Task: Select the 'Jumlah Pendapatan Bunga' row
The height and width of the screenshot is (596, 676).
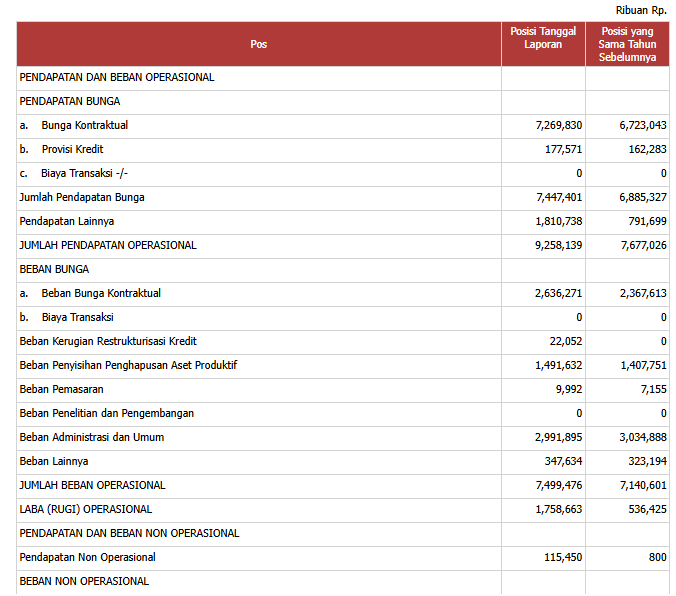Action: pyautogui.click(x=82, y=197)
